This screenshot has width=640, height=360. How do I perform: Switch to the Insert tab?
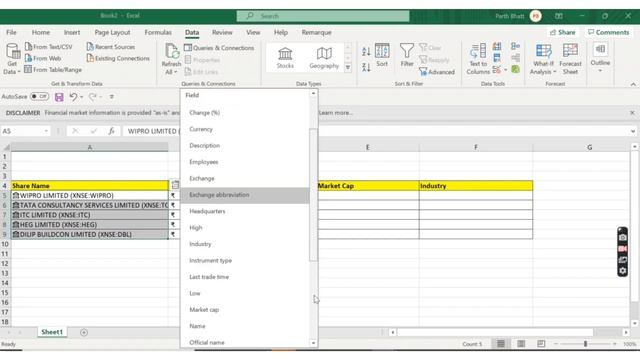coord(72,32)
